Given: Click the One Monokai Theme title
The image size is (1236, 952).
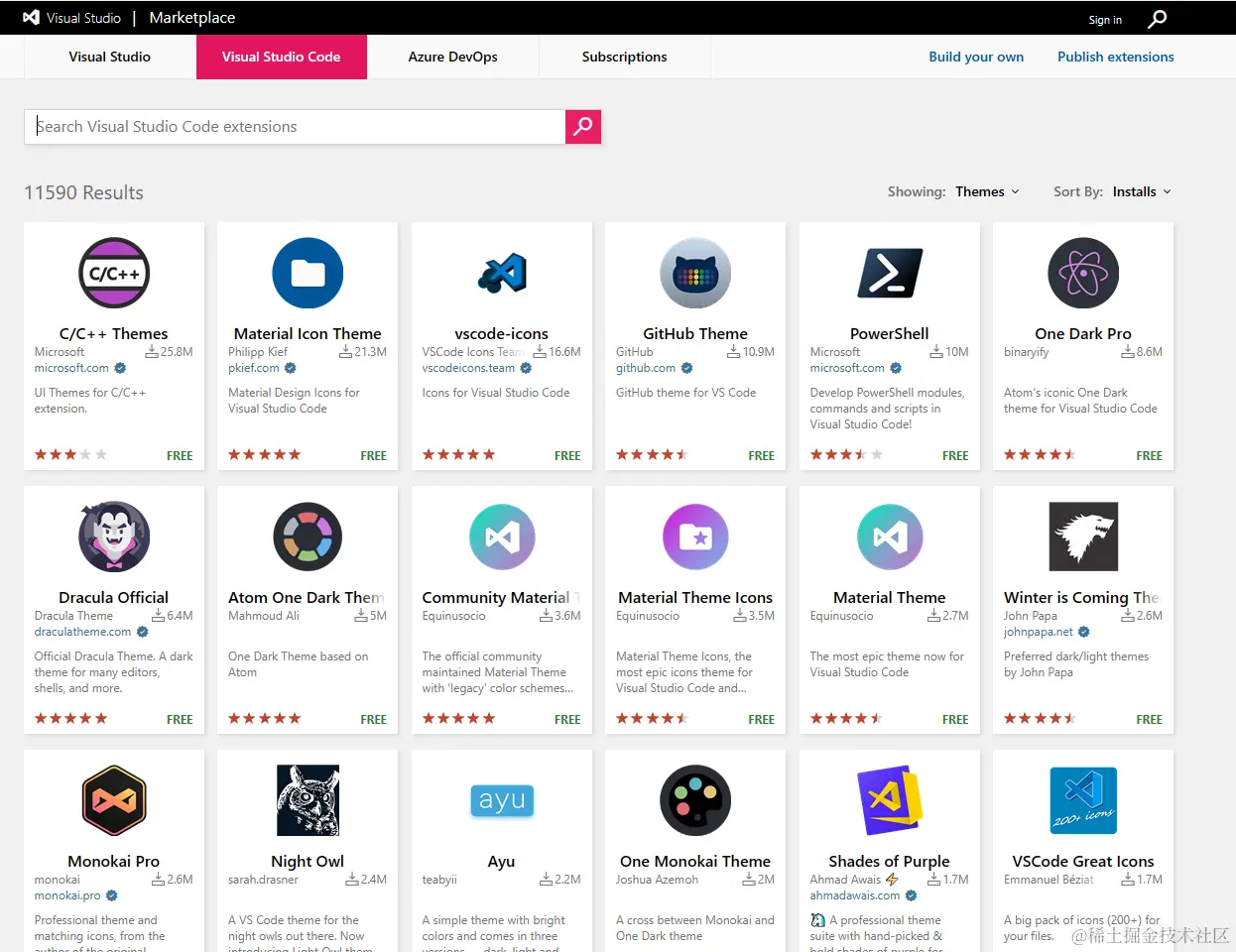Looking at the screenshot, I should tap(695, 861).
